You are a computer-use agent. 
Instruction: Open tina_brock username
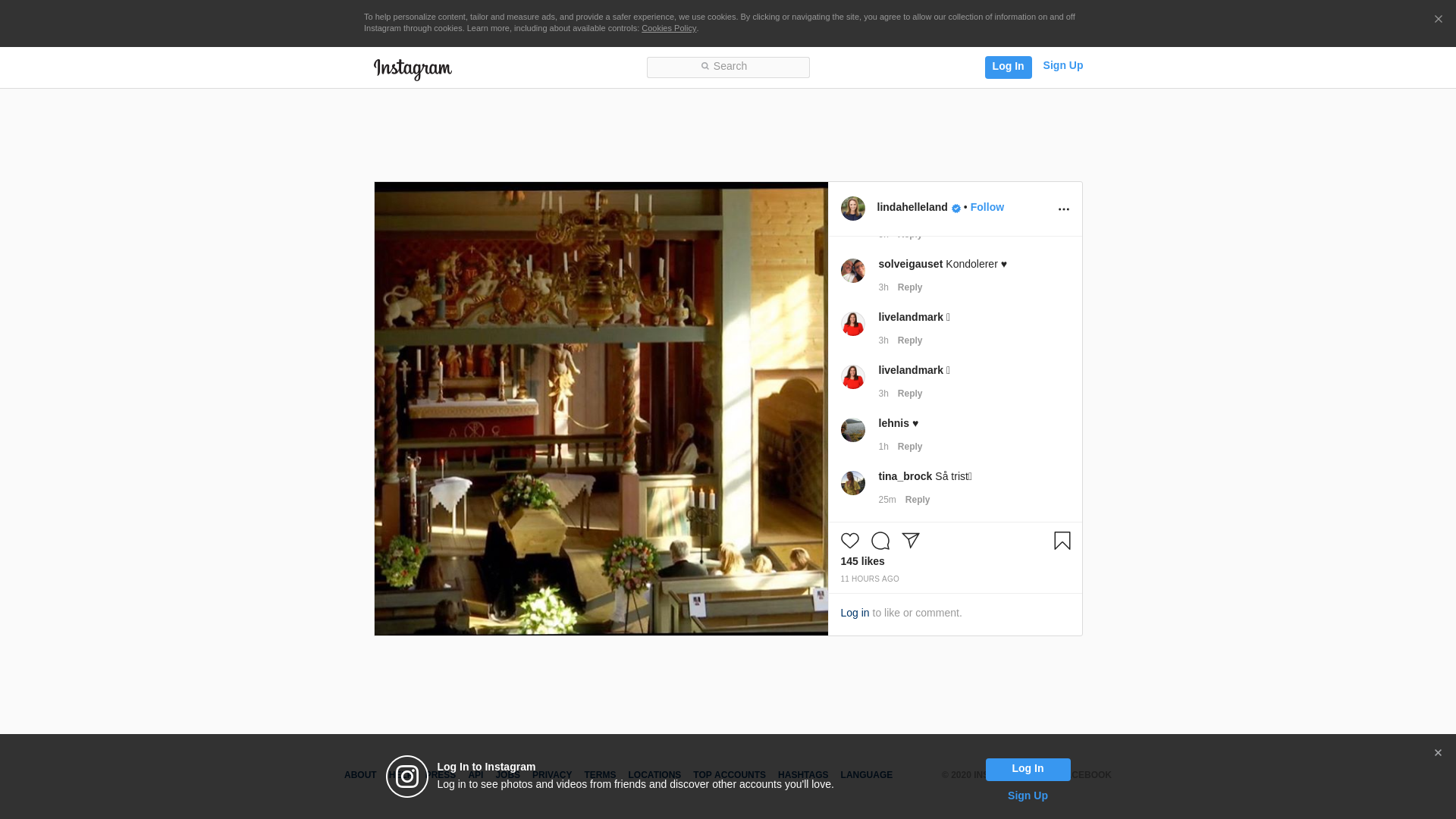905,476
